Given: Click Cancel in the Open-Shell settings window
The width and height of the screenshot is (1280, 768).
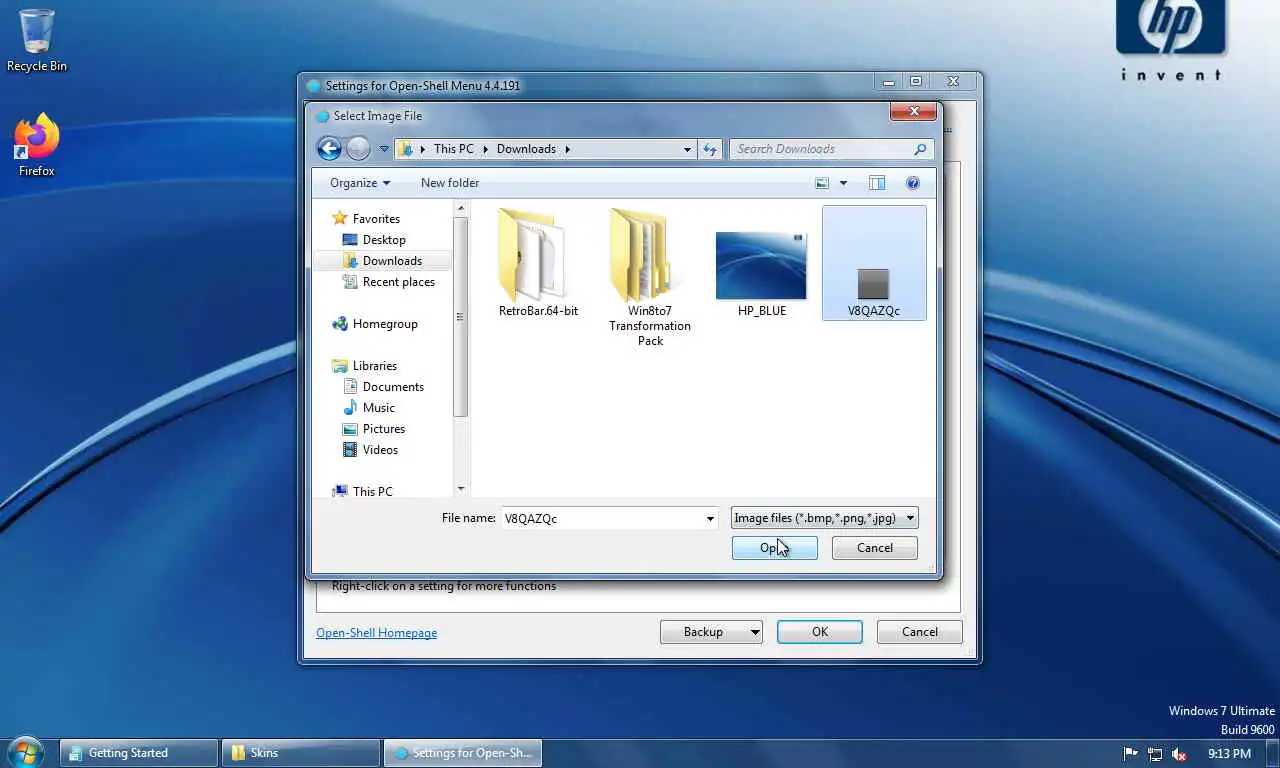Looking at the screenshot, I should pos(919,632).
